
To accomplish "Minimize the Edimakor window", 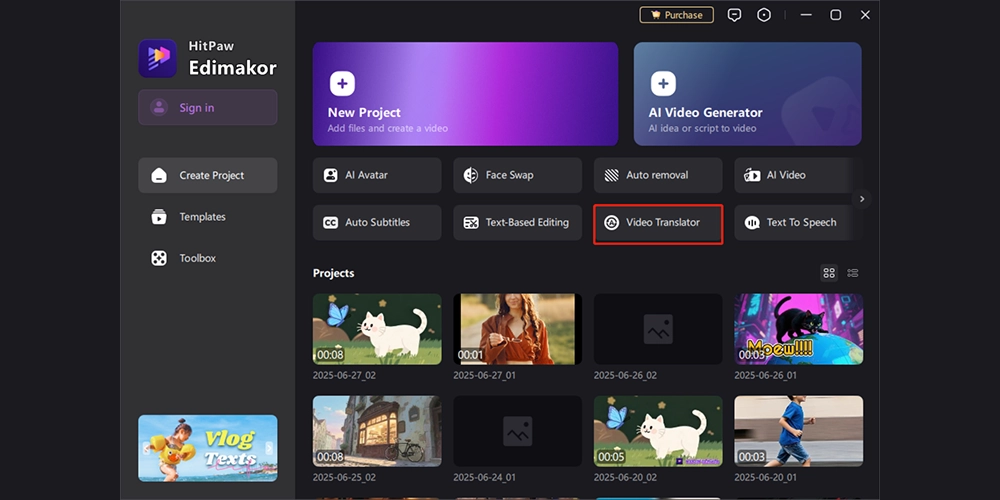I will [x=806, y=15].
